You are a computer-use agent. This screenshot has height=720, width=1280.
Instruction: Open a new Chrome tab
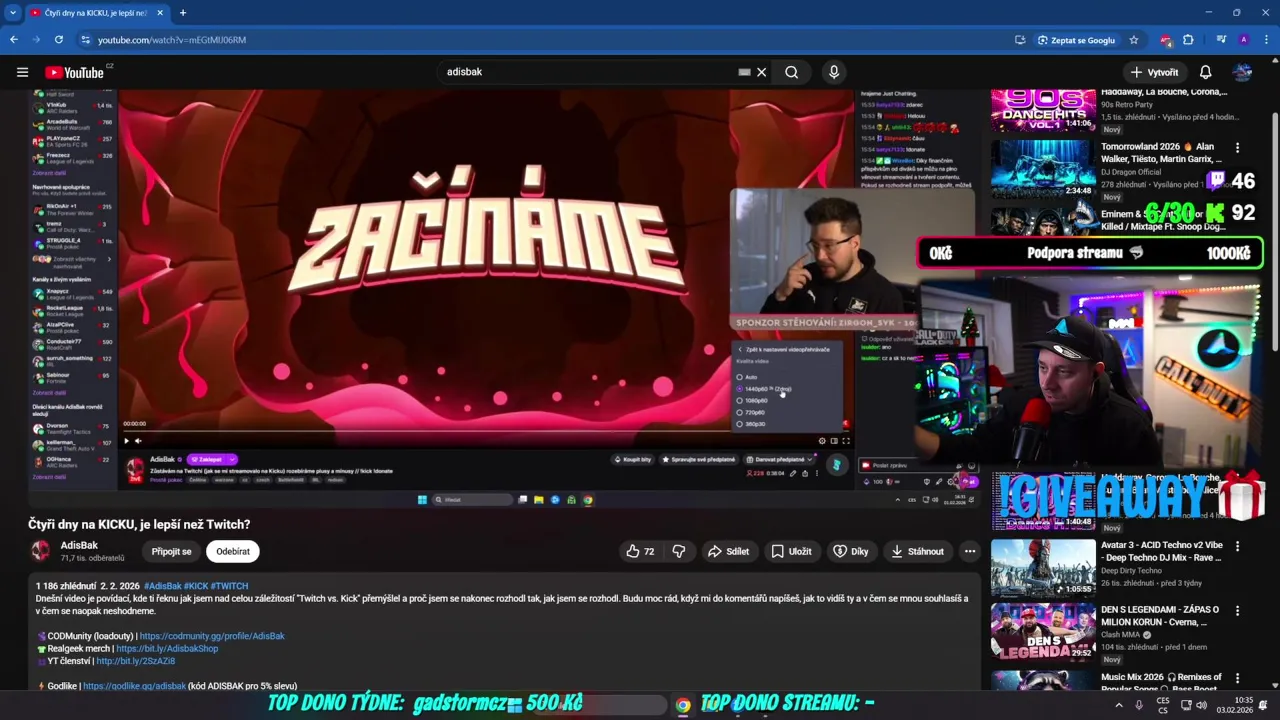pyautogui.click(x=183, y=13)
